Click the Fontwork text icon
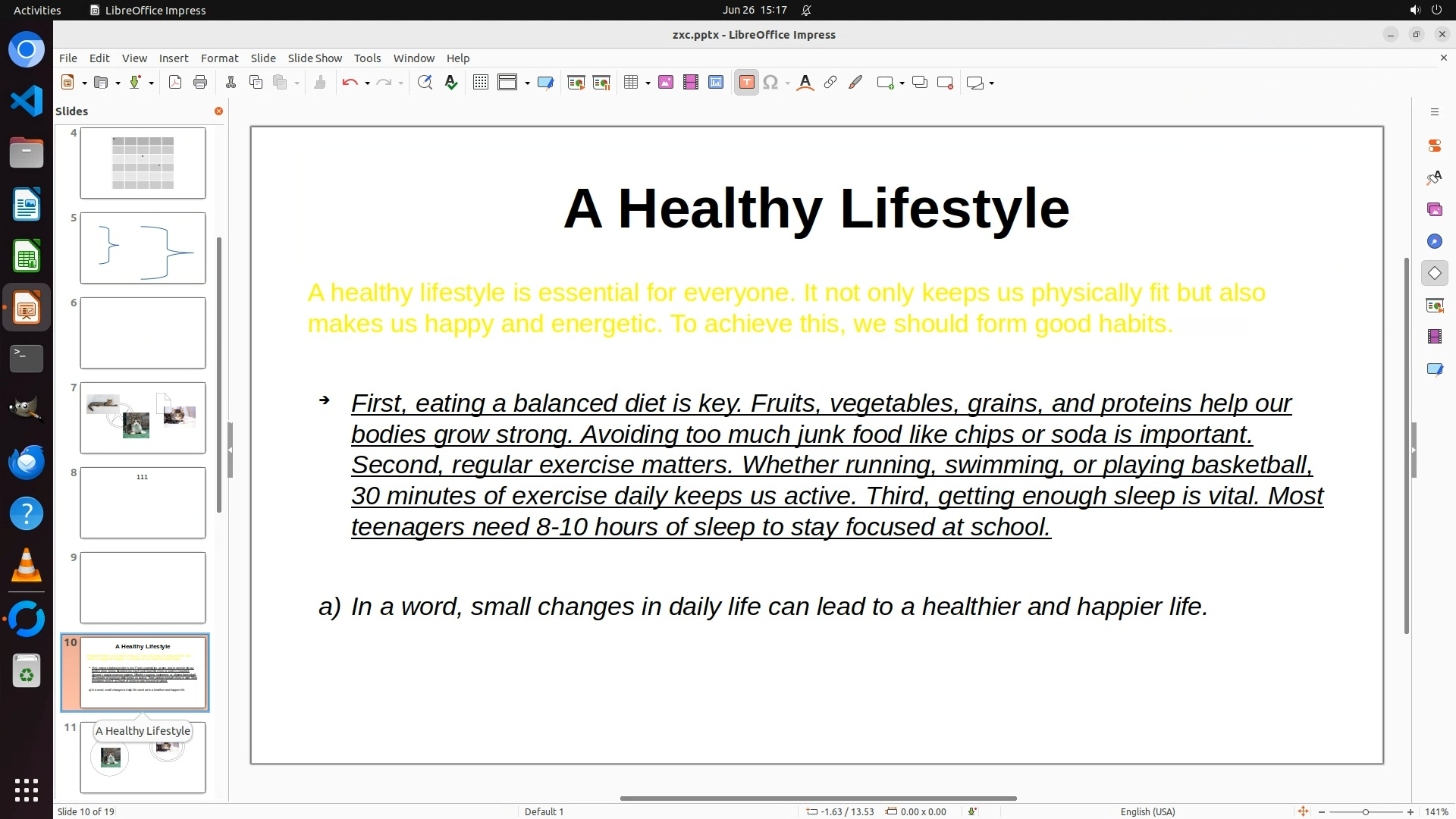This screenshot has width=1456, height=819. coord(805,83)
